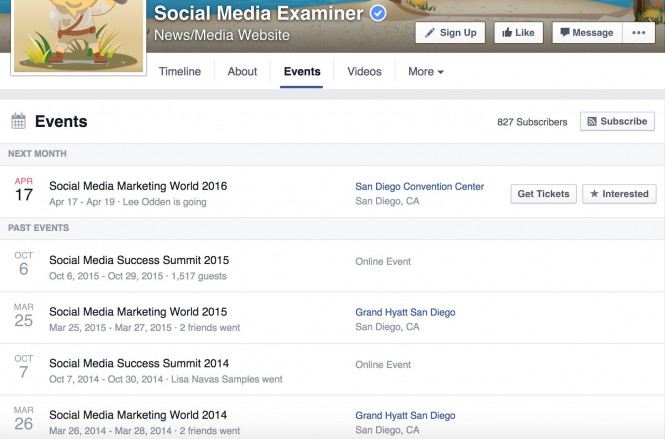Image resolution: width=665 pixels, height=439 pixels.
Task: Subscribe to the page's events feed
Action: coord(617,122)
